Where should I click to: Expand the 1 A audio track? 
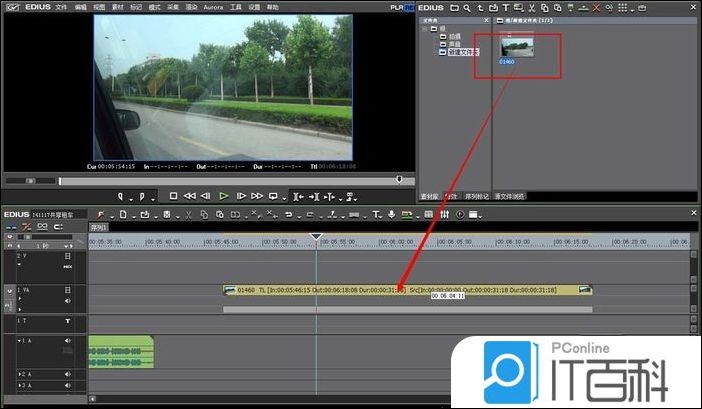click(x=19, y=341)
